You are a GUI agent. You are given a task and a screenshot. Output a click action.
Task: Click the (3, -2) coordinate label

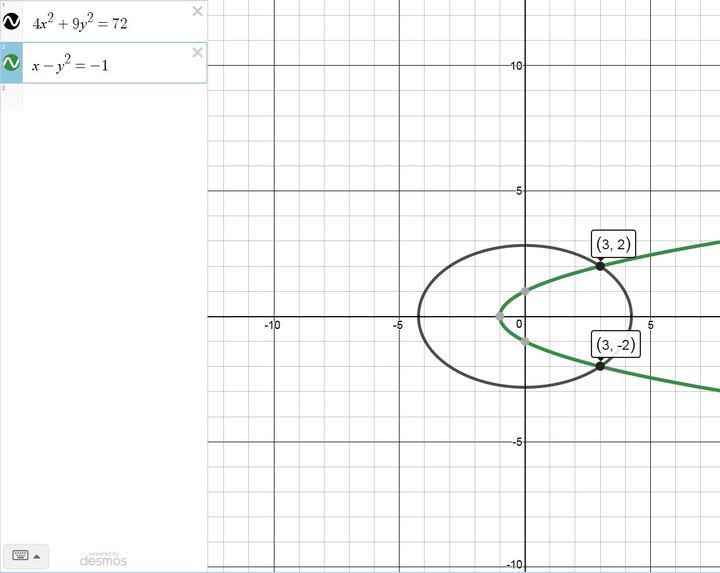click(x=615, y=345)
